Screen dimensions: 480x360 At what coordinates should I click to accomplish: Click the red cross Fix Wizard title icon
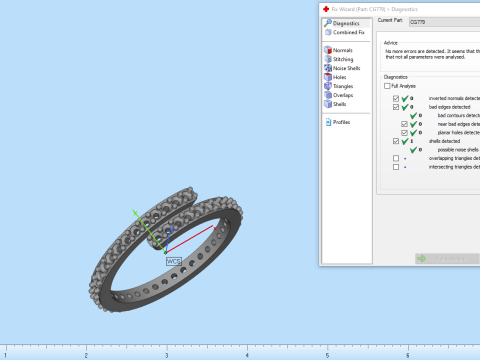(326, 9)
